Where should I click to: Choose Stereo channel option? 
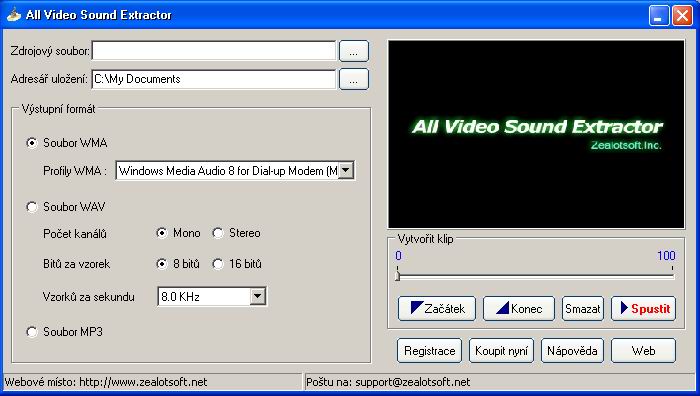[218, 233]
